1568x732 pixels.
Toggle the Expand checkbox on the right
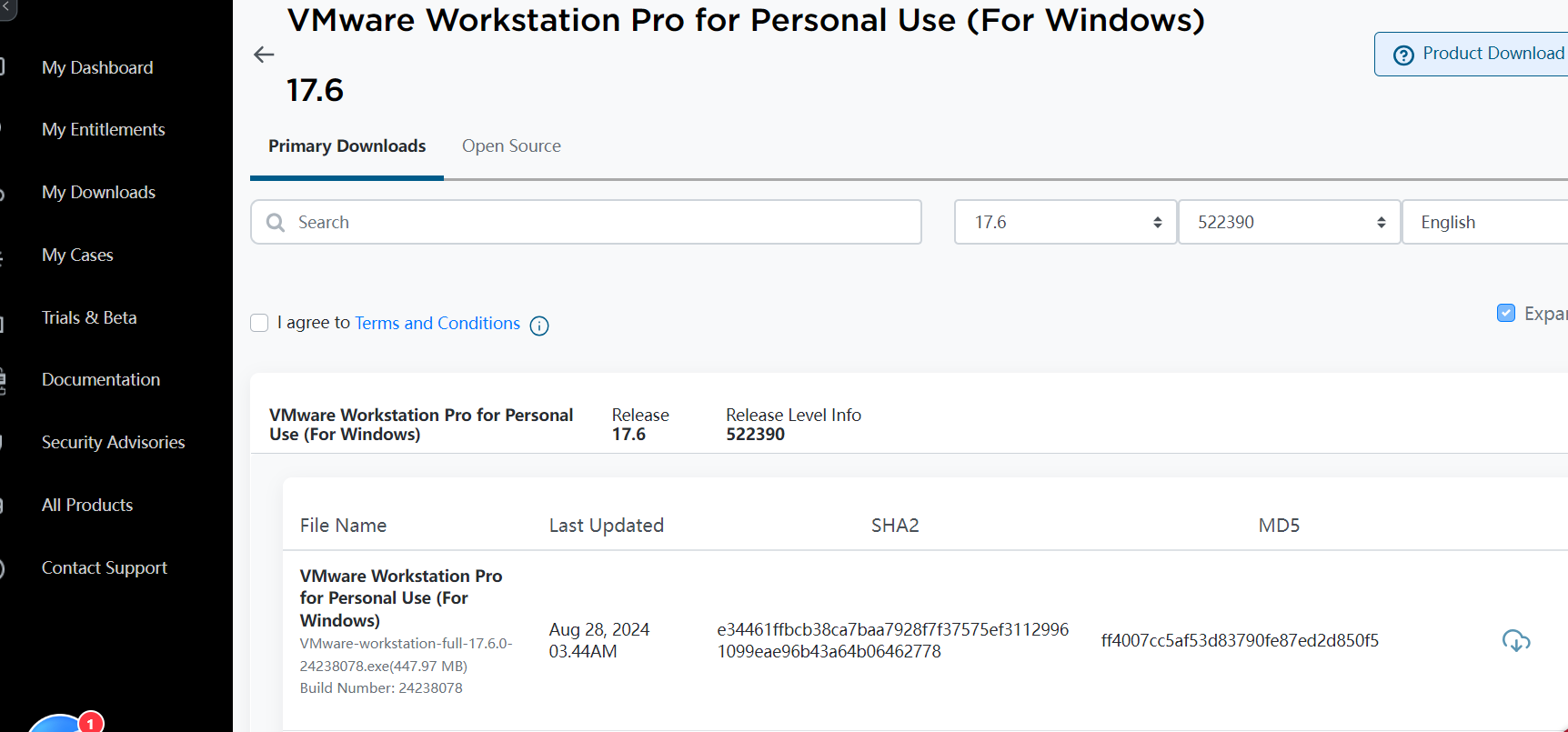click(1506, 313)
